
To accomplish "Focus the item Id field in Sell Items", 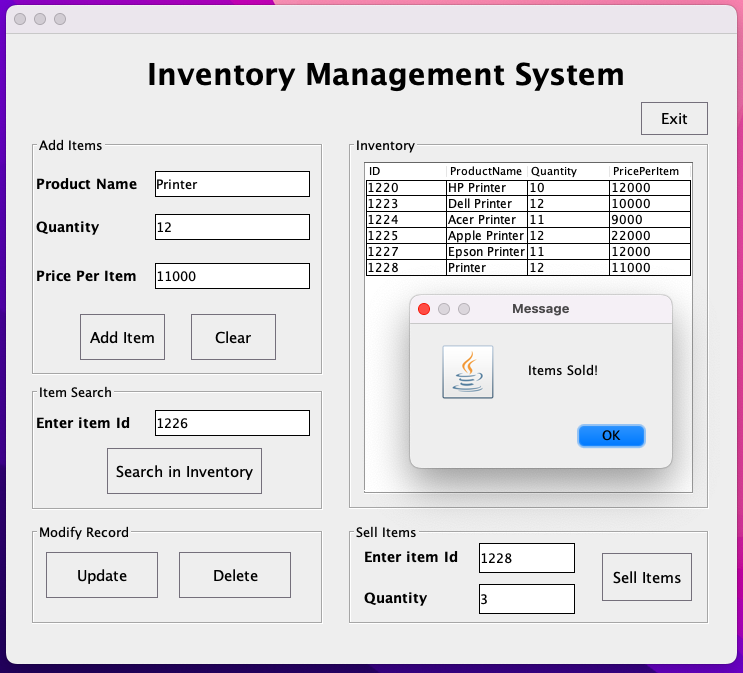I will (x=527, y=558).
